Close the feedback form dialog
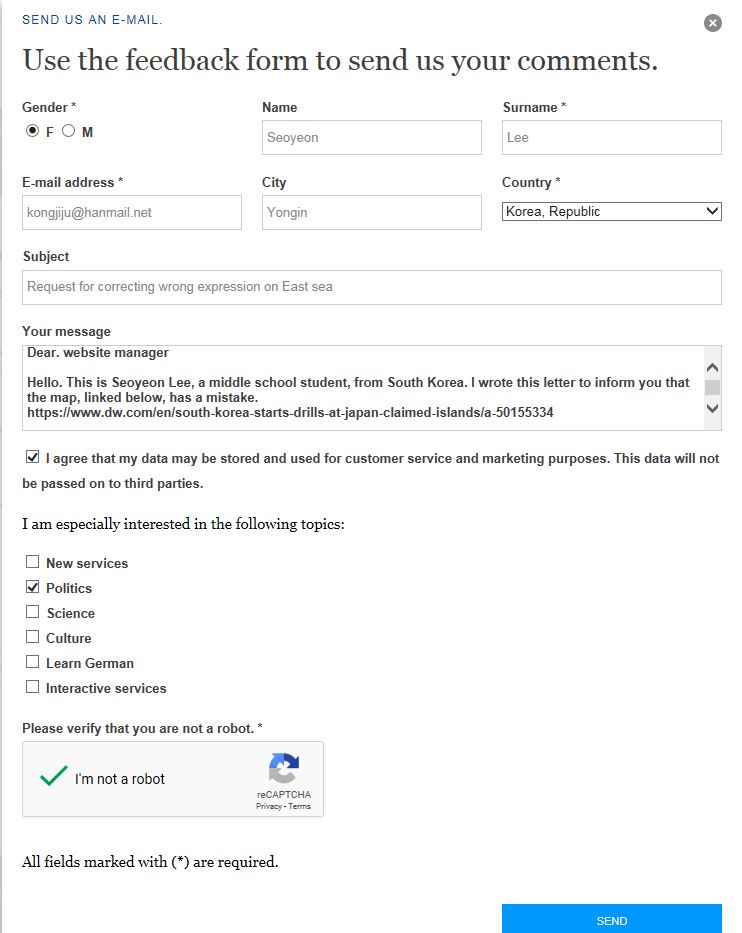 click(712, 23)
